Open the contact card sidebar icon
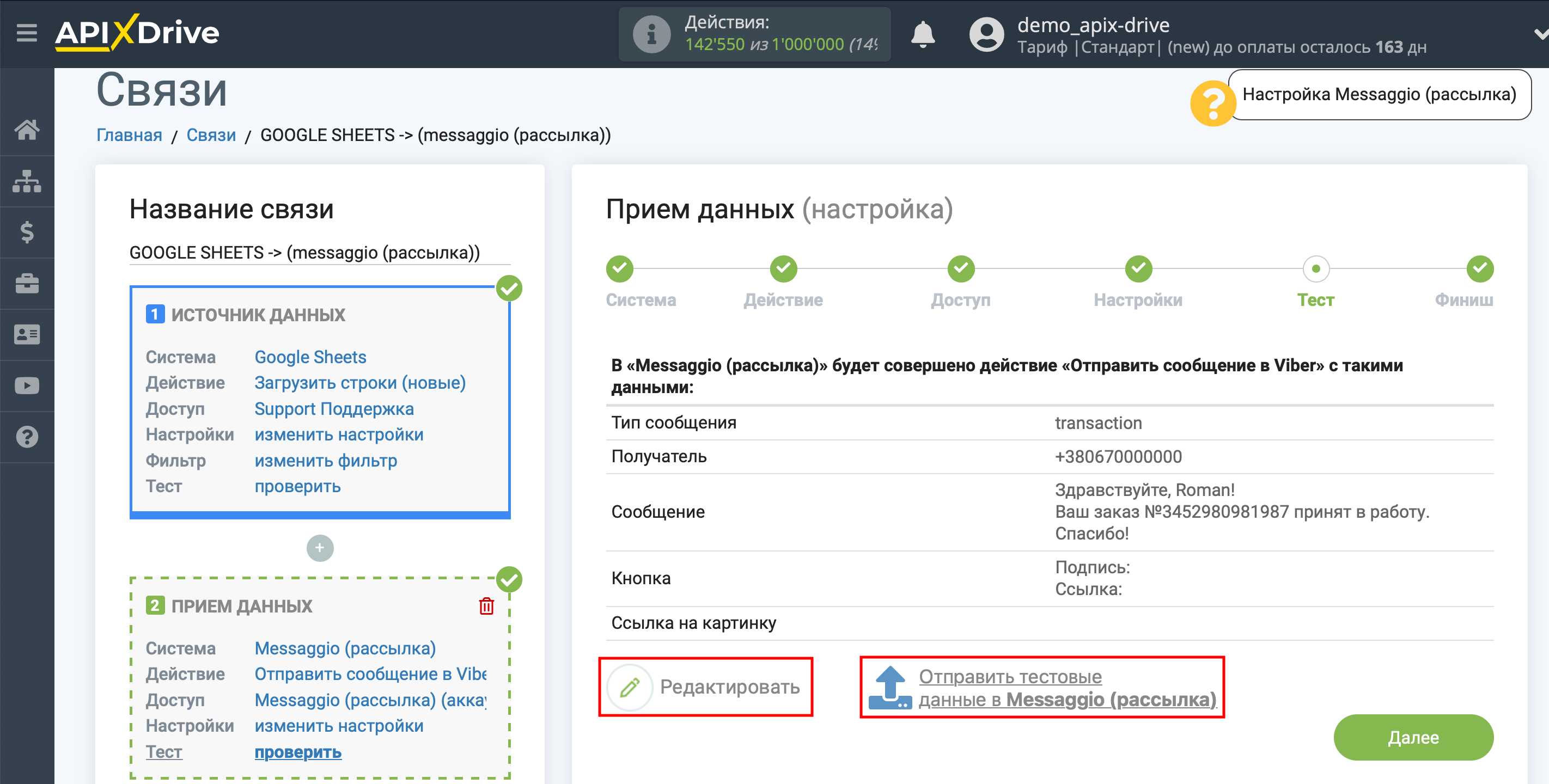The height and width of the screenshot is (784, 1549). coord(27,334)
